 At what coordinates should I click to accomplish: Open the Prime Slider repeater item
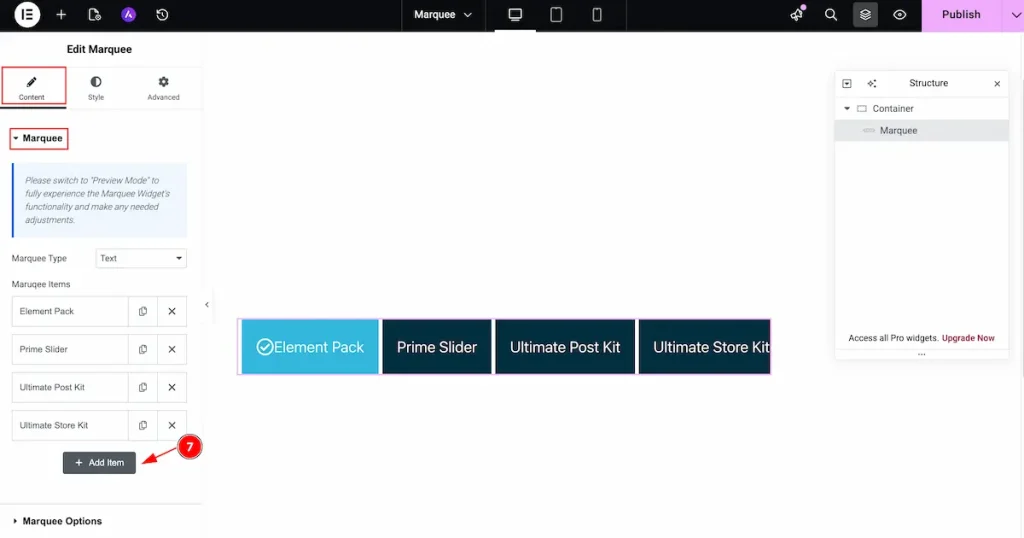[70, 349]
